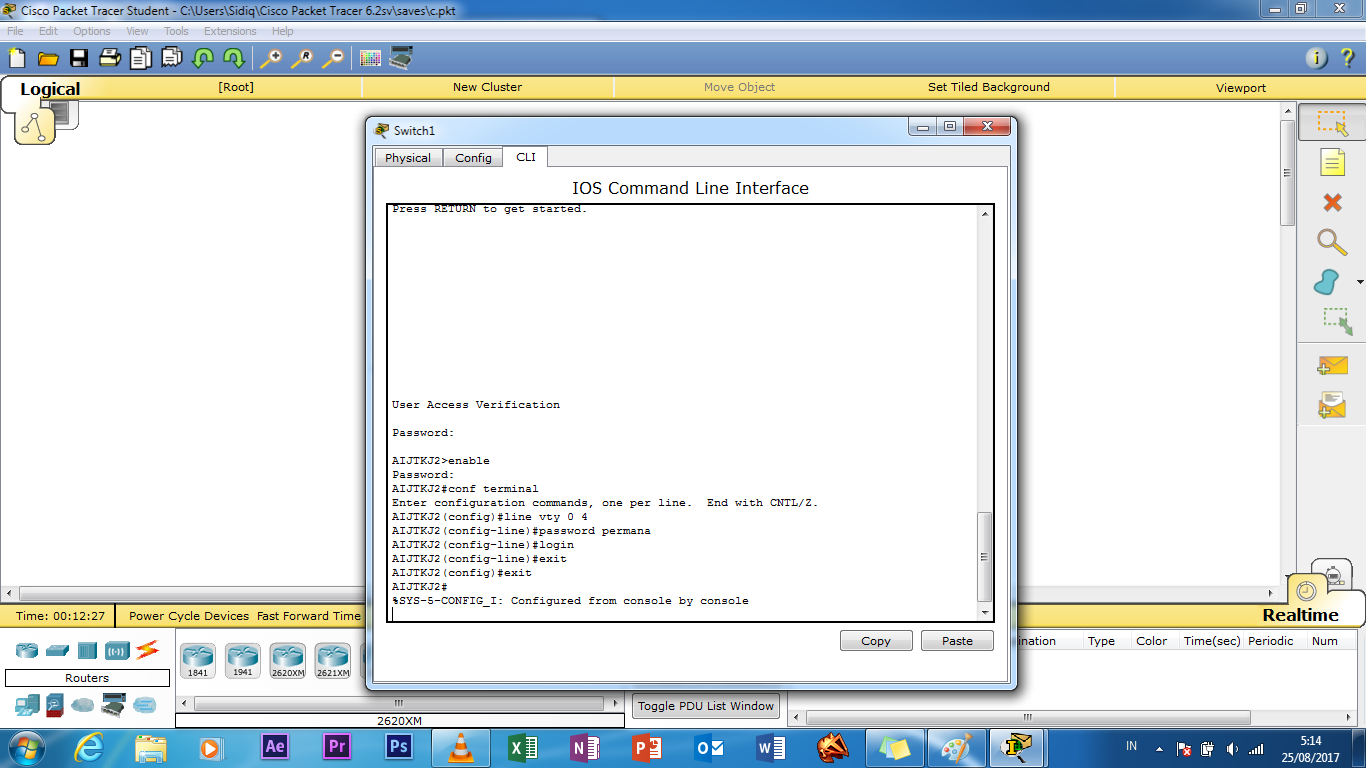Open the Edit menu
The image size is (1366, 768).
pos(48,31)
